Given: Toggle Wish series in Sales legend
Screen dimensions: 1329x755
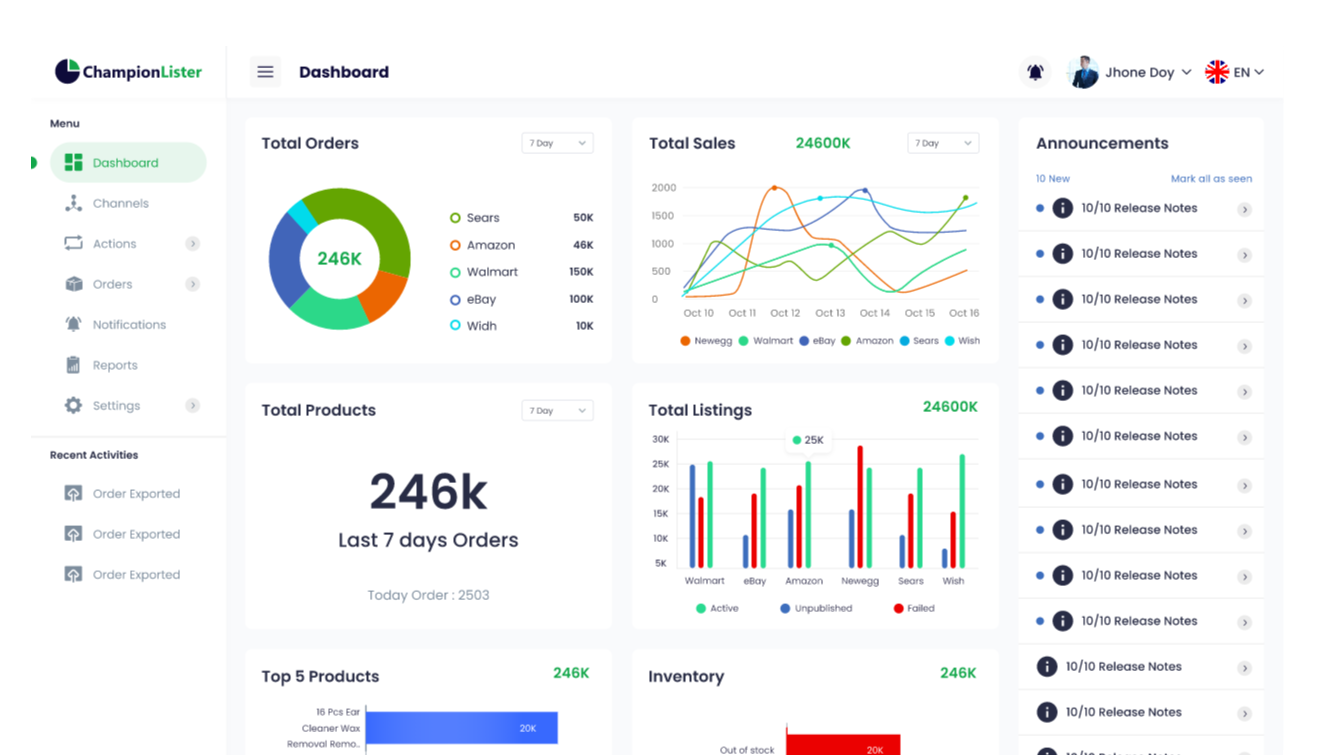Looking at the screenshot, I should coord(962,341).
